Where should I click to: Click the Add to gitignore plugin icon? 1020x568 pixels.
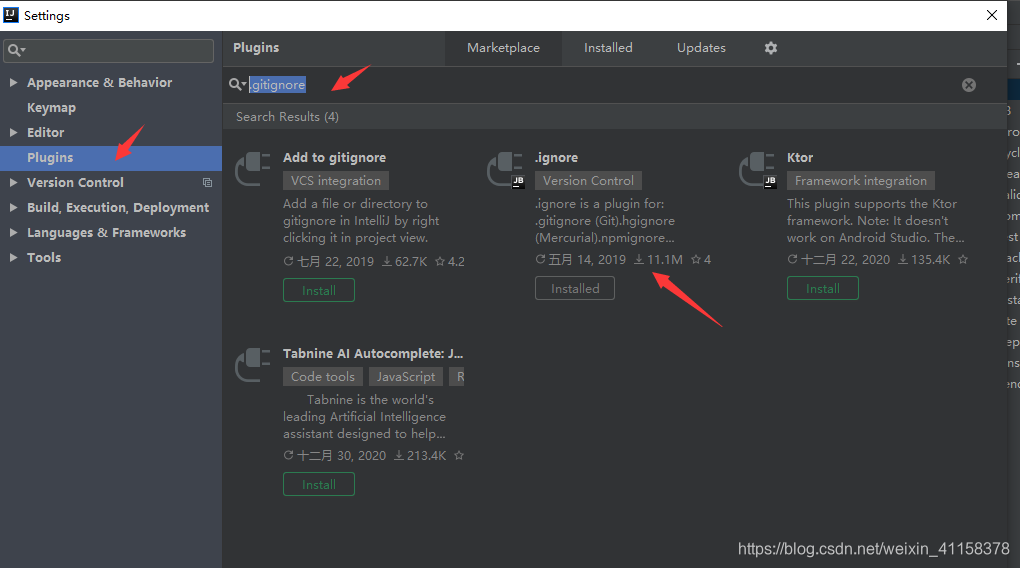click(252, 169)
